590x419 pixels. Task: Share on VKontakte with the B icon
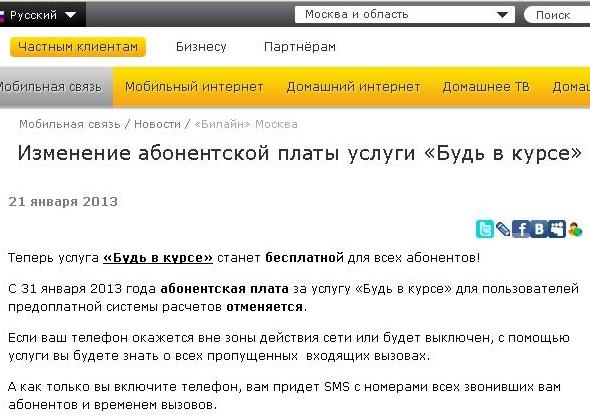tap(539, 229)
